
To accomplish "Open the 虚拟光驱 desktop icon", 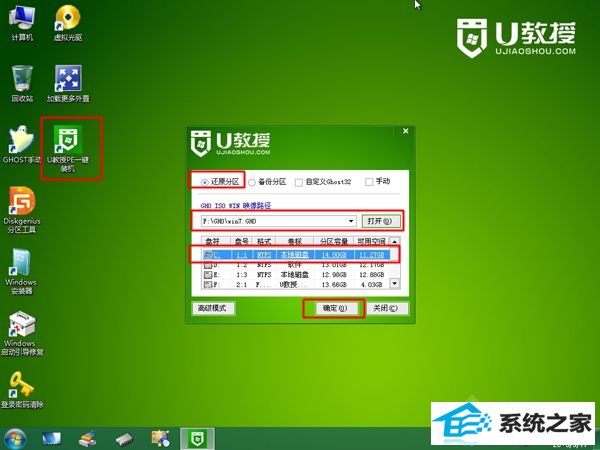I will [x=68, y=23].
